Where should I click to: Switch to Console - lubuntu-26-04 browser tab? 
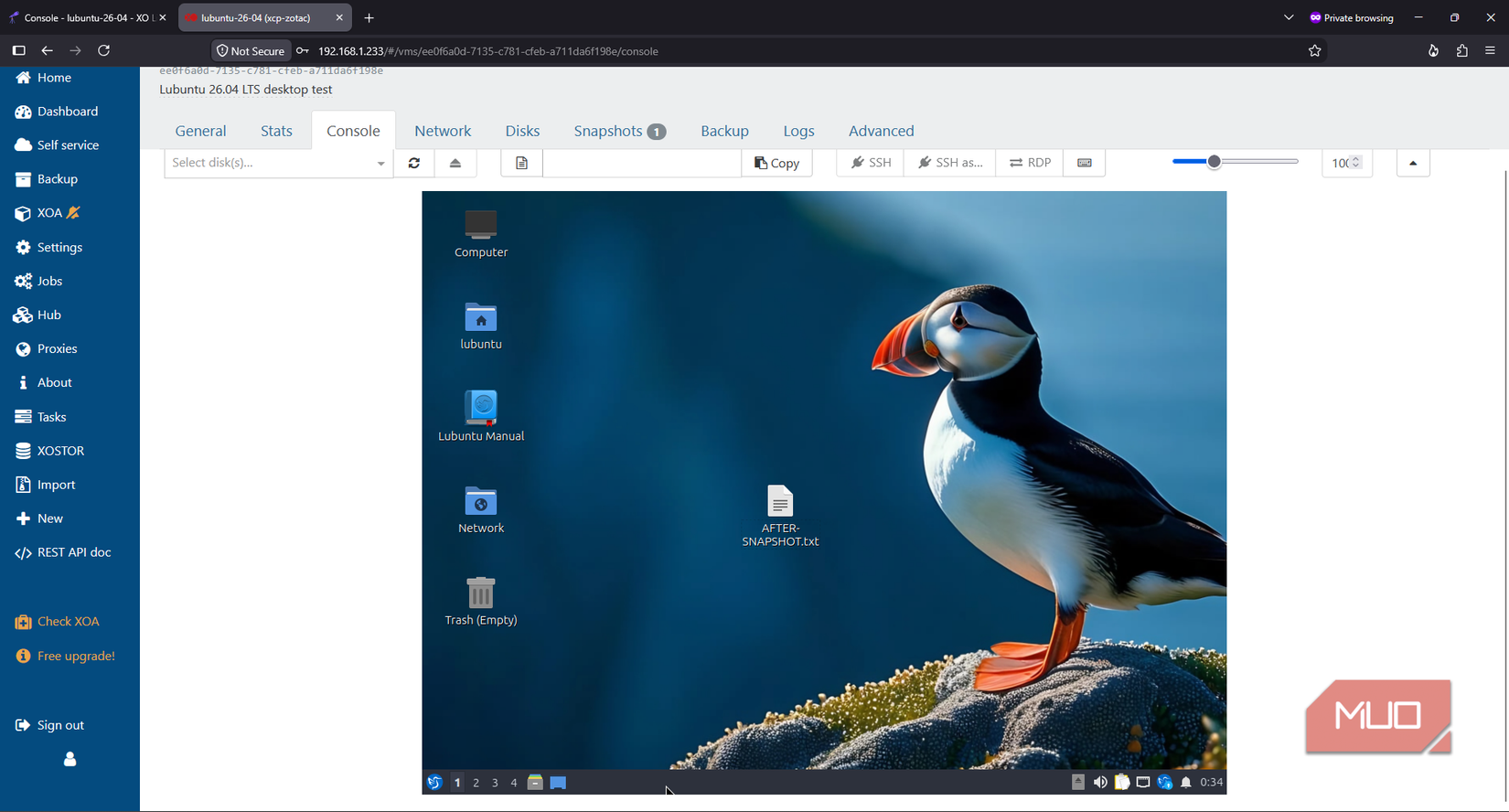click(88, 17)
